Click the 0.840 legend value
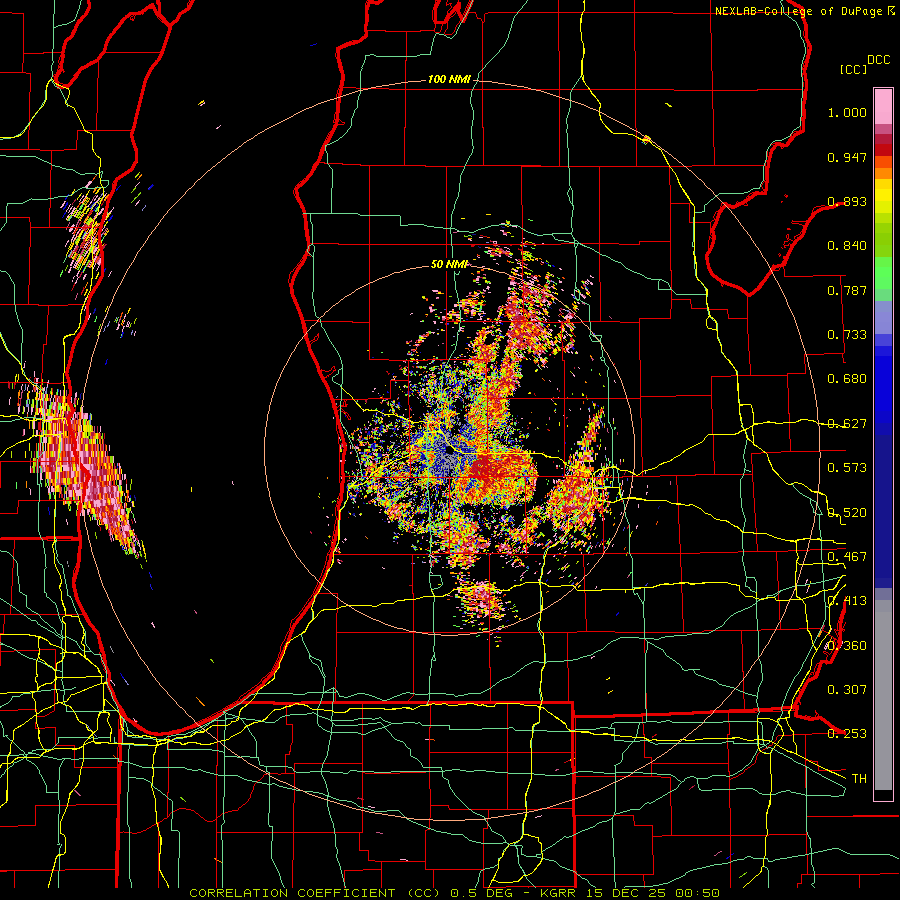 point(847,246)
